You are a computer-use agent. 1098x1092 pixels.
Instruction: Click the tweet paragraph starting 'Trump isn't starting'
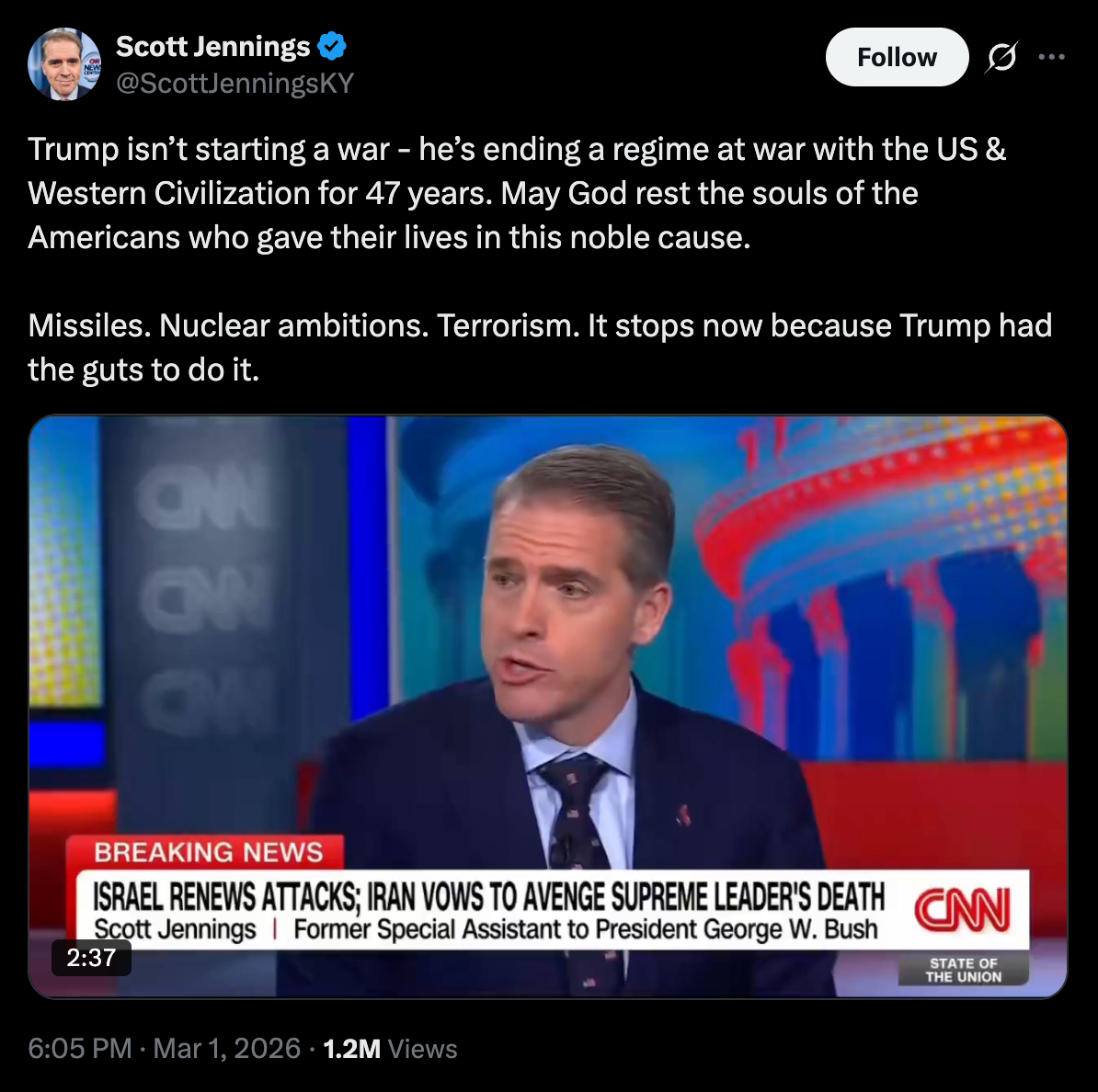point(517,193)
